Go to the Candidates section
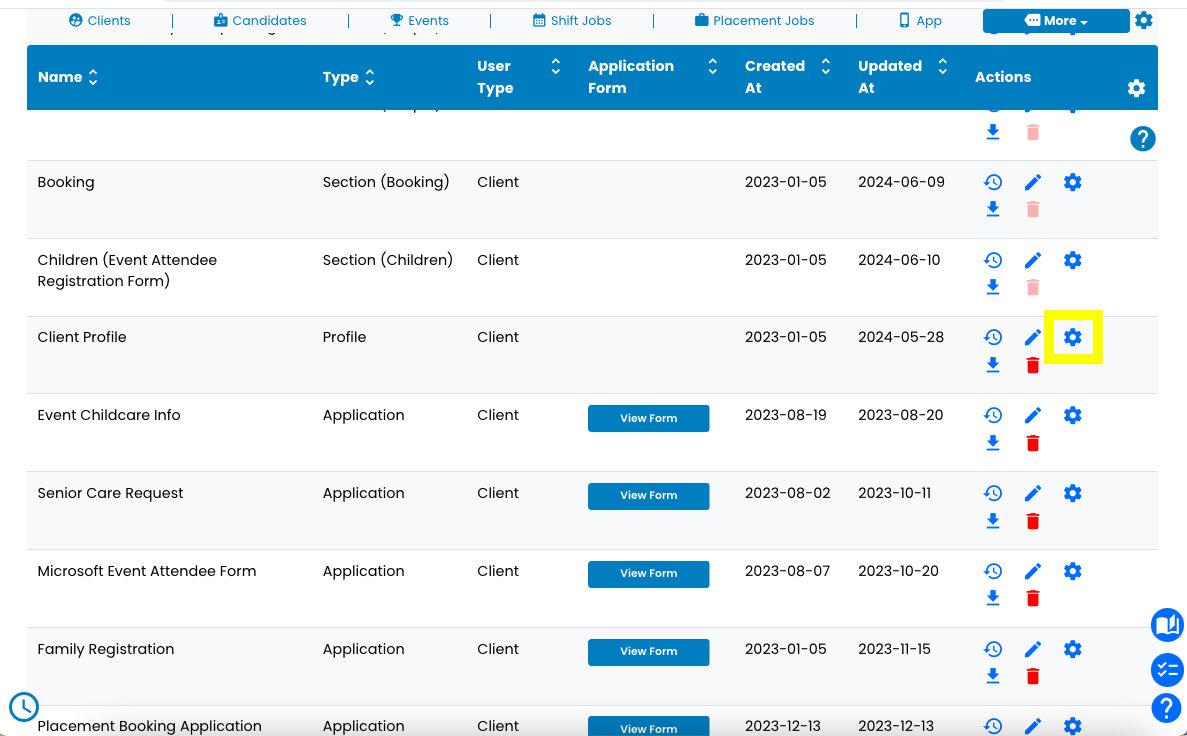This screenshot has width=1187, height=736. click(260, 20)
